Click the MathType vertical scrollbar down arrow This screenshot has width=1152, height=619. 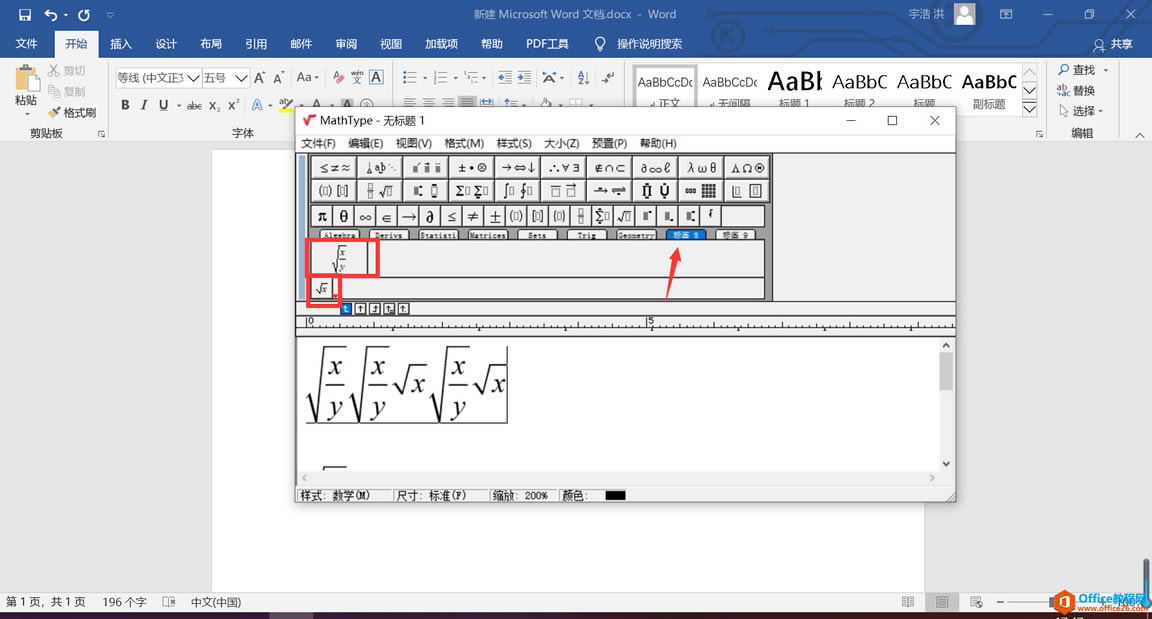[x=945, y=463]
